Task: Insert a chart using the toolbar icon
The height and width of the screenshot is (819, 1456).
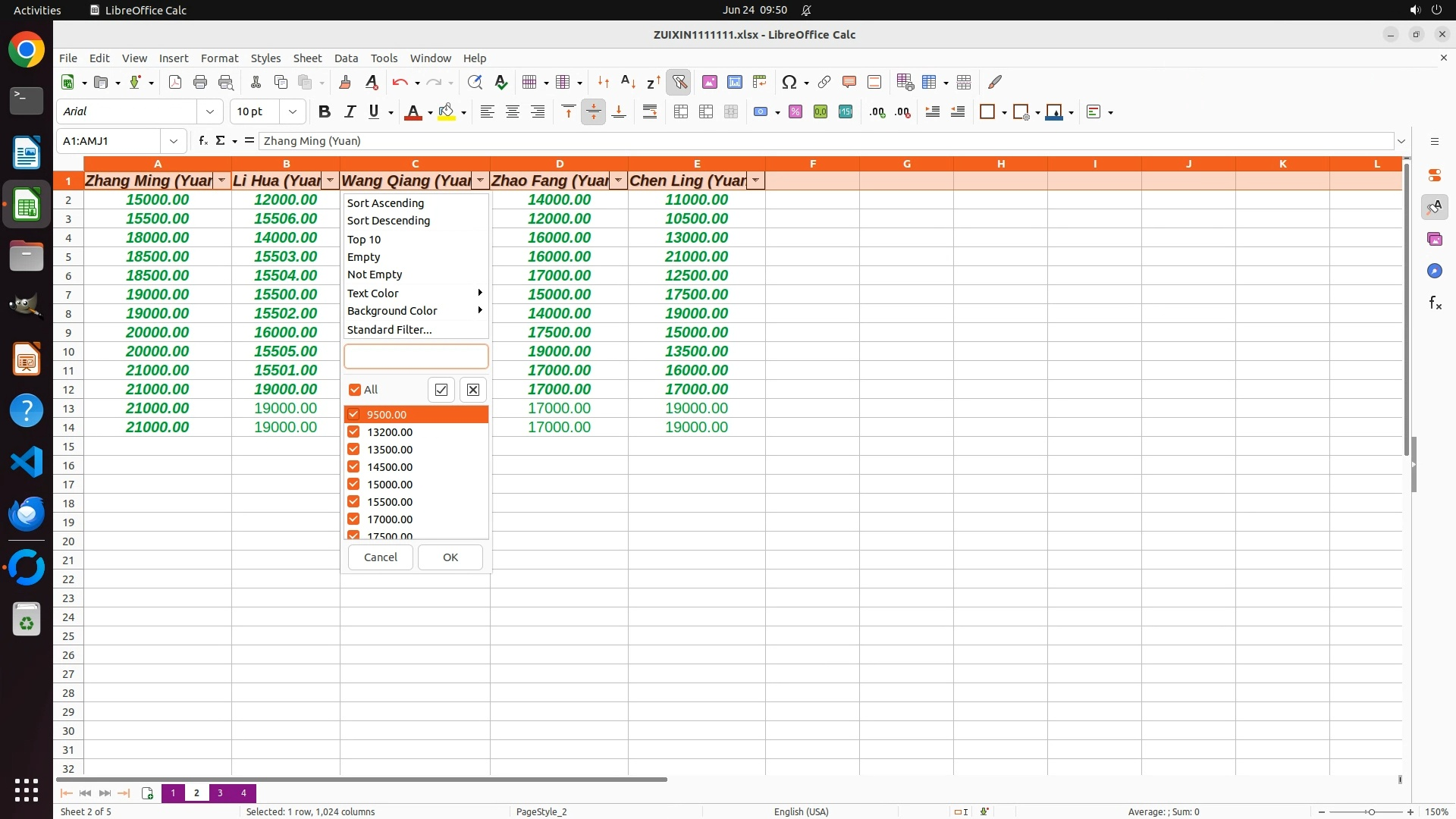Action: 734,82
